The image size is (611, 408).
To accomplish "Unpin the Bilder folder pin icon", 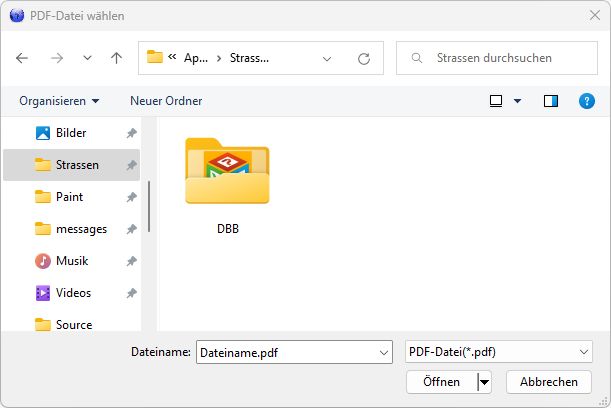I will pos(132,133).
